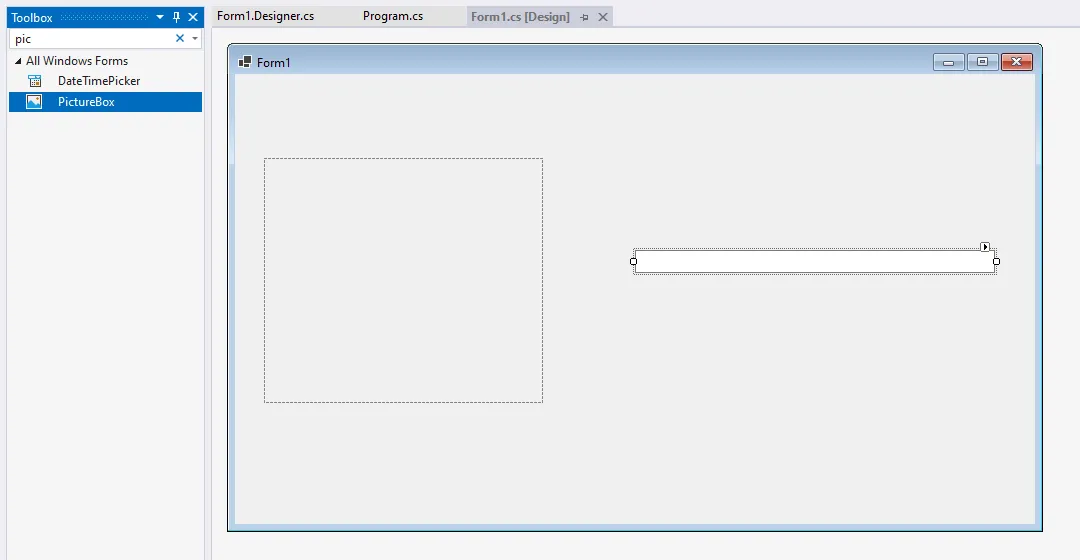Click the Form1 icon in the form title bar
Screen dimensions: 1080x560
point(245,62)
